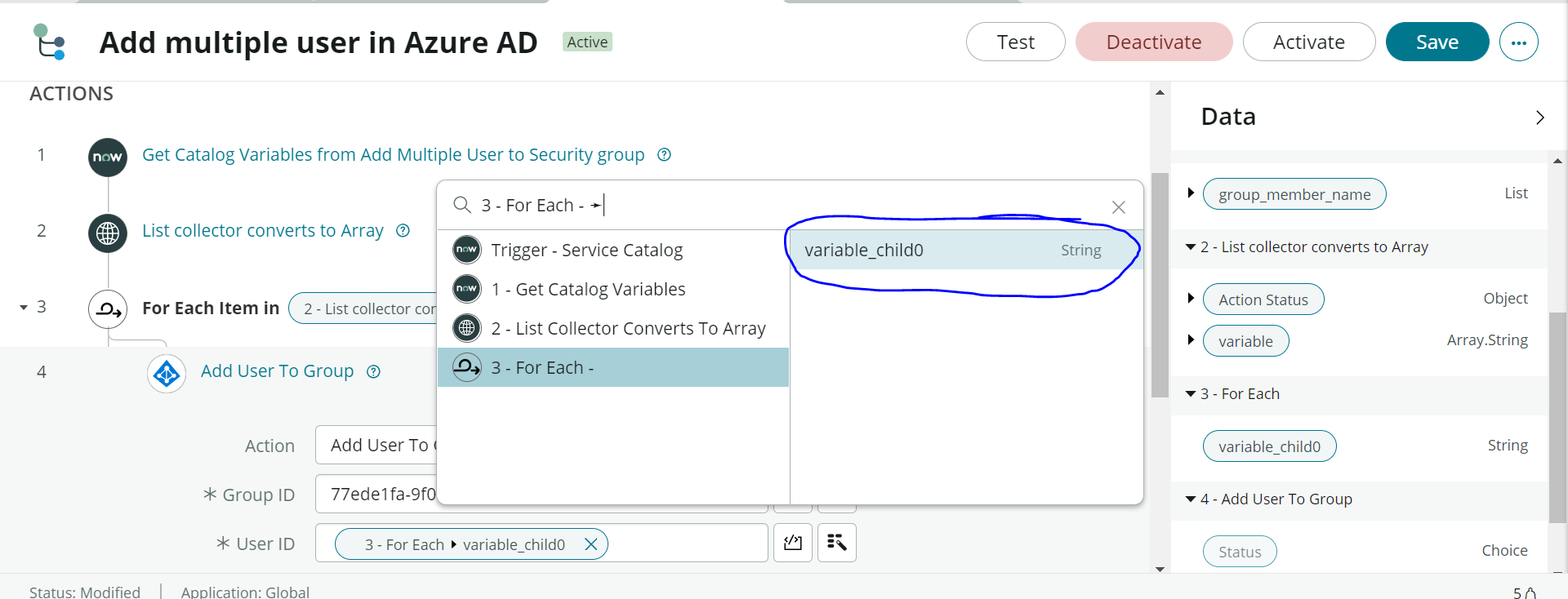
Task: Open help for List collector converts to Array
Action: tap(403, 231)
